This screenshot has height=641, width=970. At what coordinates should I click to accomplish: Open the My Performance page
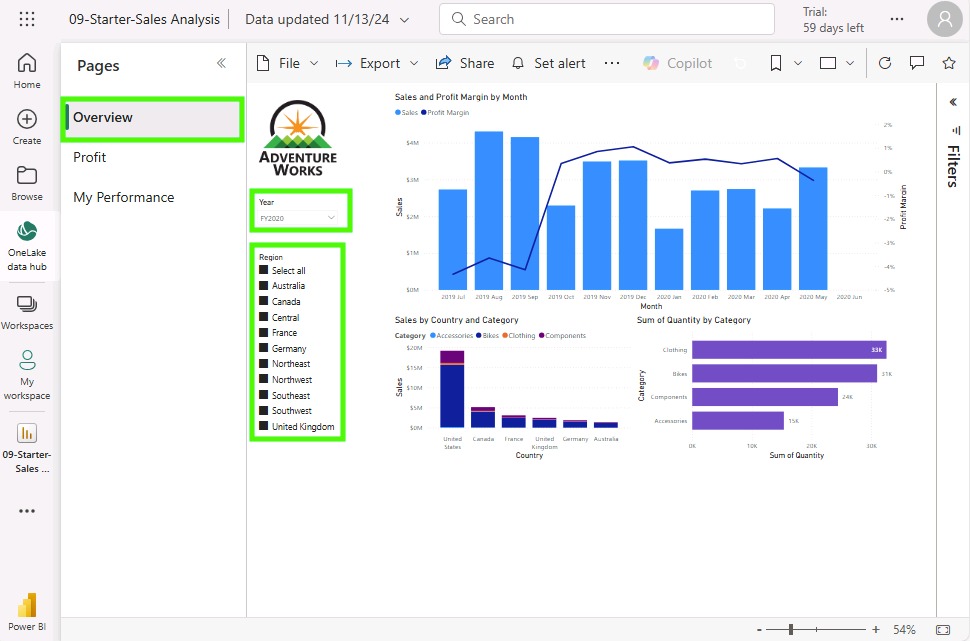click(123, 197)
